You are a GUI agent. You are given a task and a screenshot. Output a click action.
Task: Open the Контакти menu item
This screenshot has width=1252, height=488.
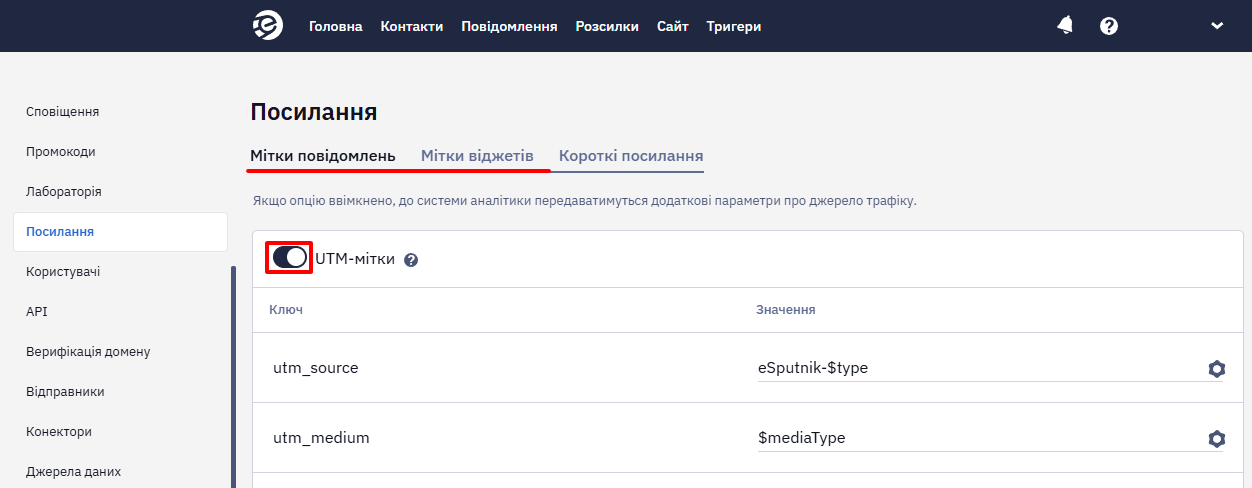coord(412,27)
